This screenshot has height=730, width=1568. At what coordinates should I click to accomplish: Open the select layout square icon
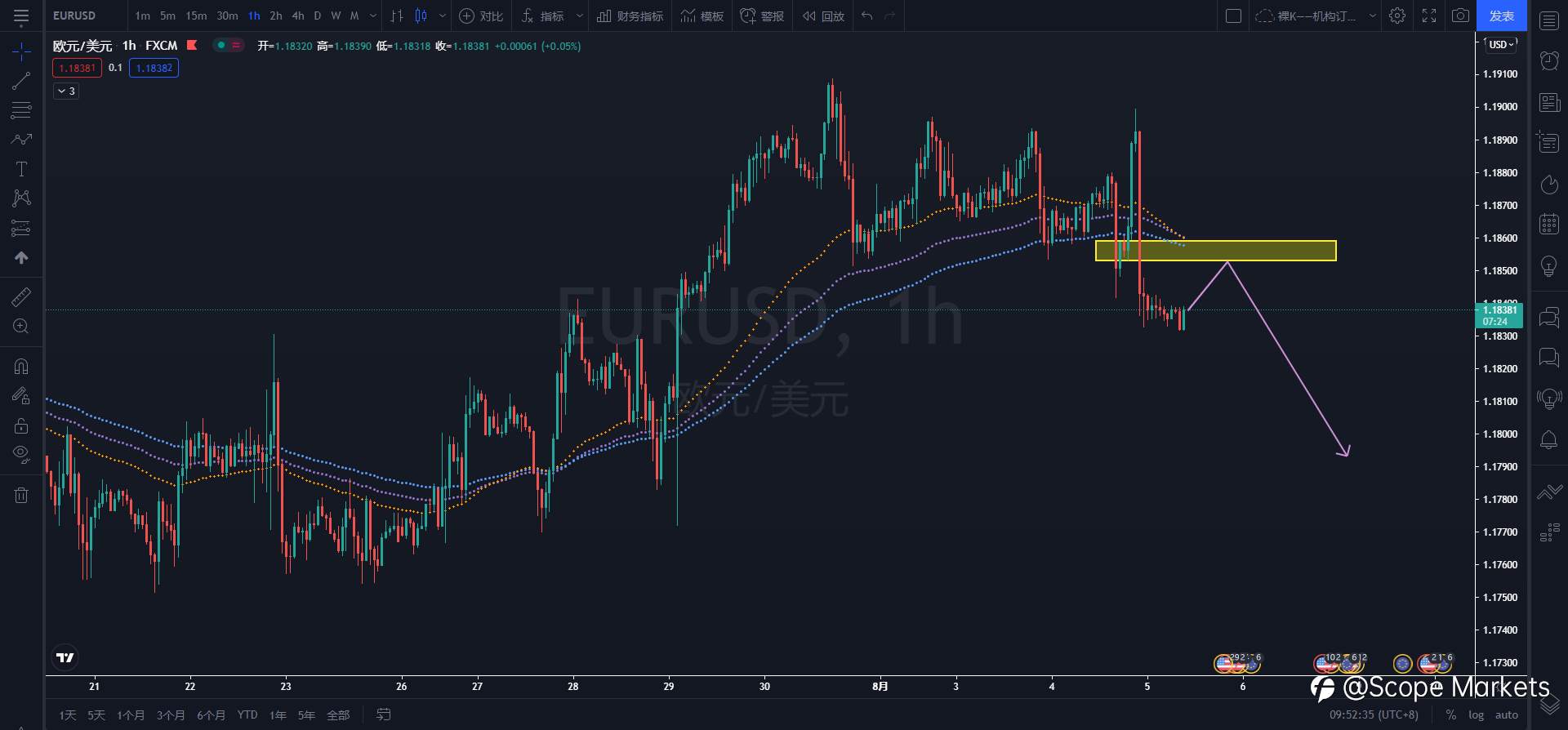click(1234, 16)
